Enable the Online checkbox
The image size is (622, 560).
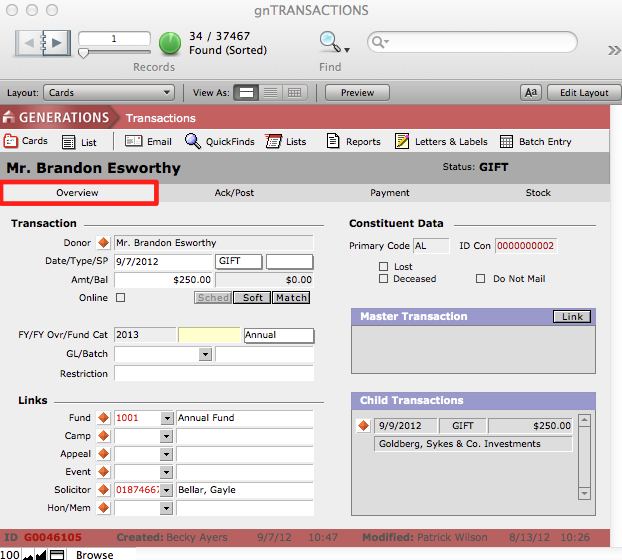[x=120, y=298]
